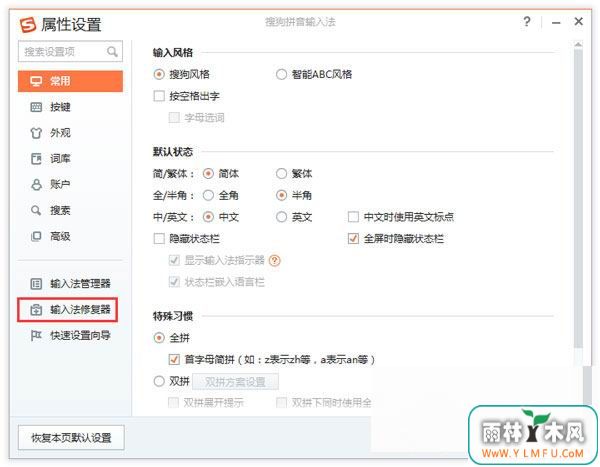Viewport: 600px width, 467px height.
Task: Select the 搜狗风格 radio button
Action: pos(159,74)
